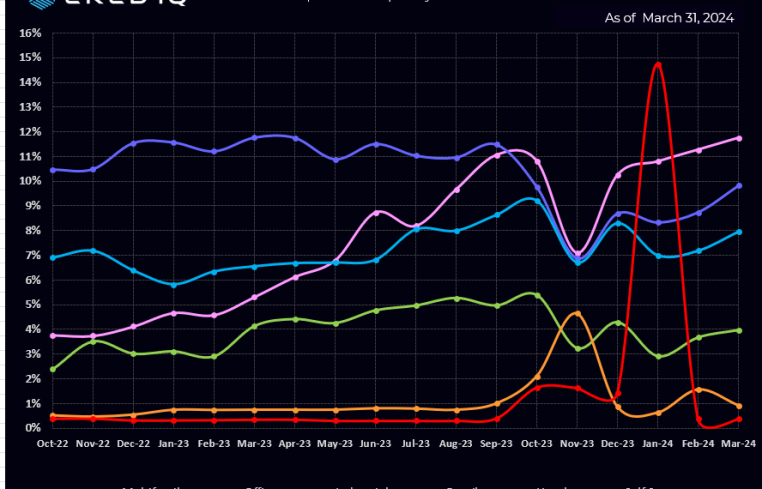Select the blue line data point at Mar-24
762x489 pixels.
click(x=739, y=232)
